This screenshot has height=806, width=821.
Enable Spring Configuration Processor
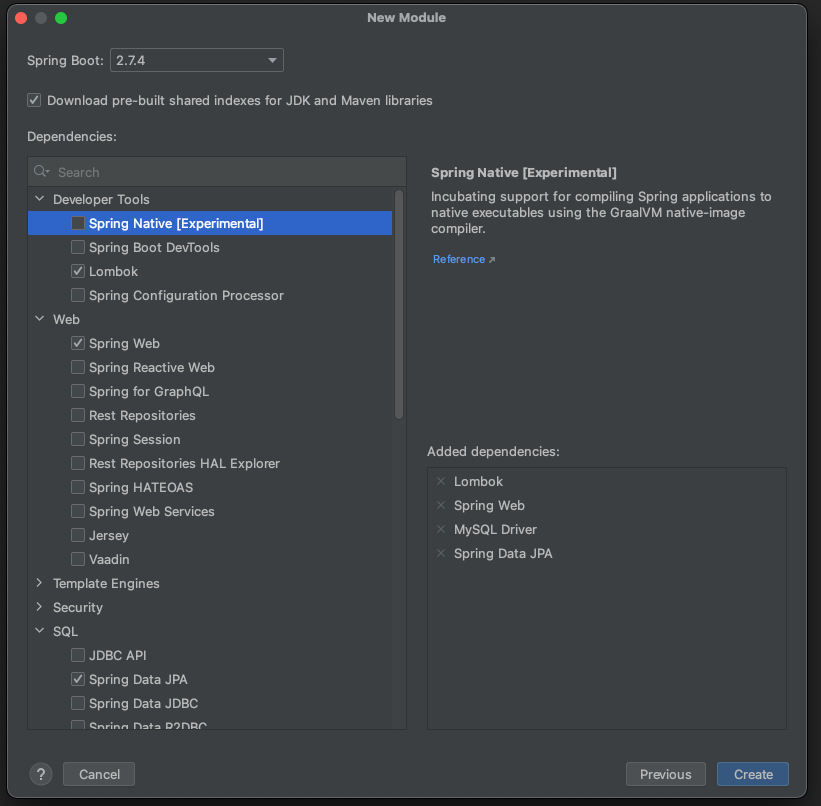pyautogui.click(x=78, y=295)
